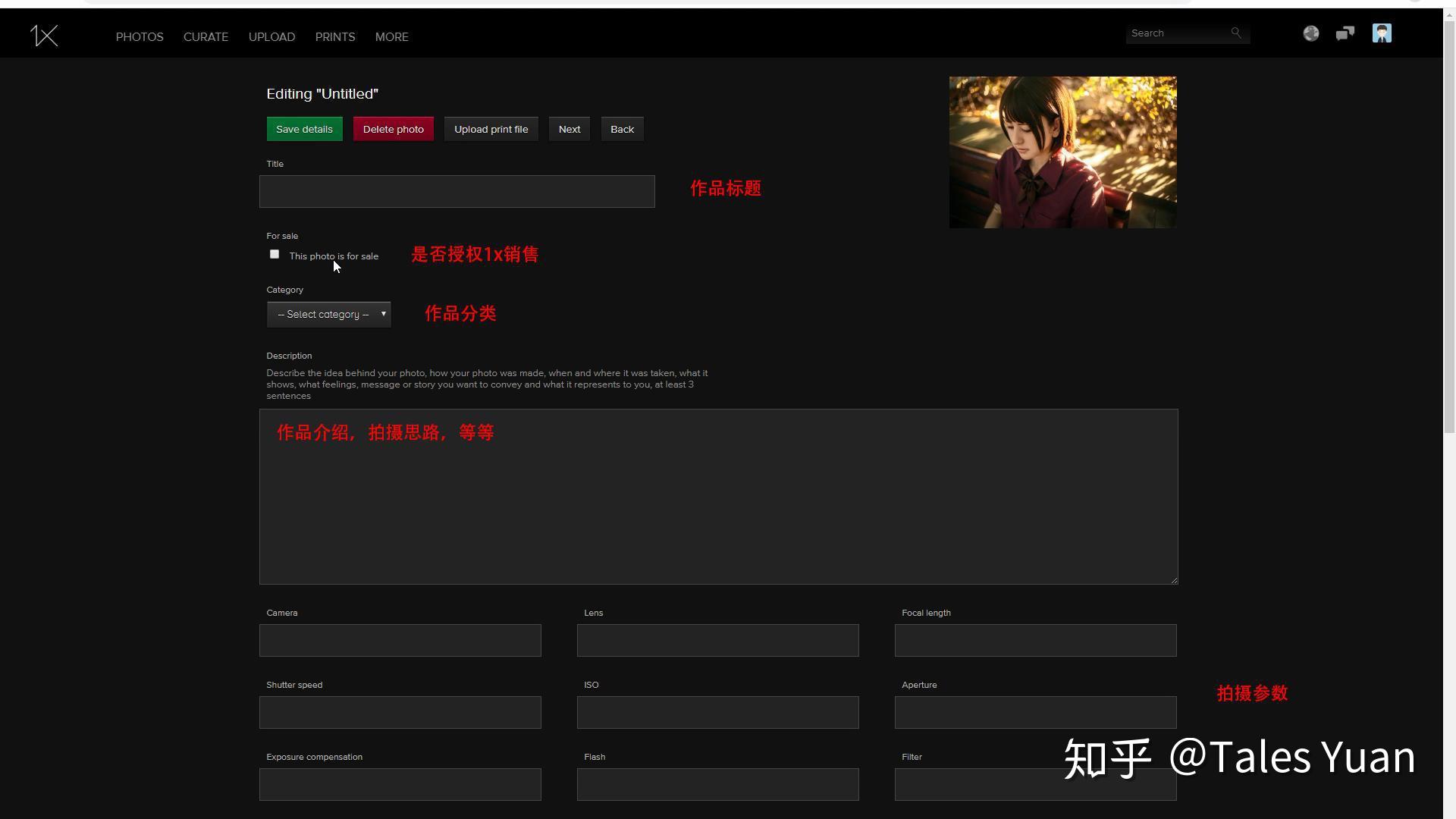1456x819 pixels.
Task: Open the messages chat icon
Action: tap(1345, 33)
